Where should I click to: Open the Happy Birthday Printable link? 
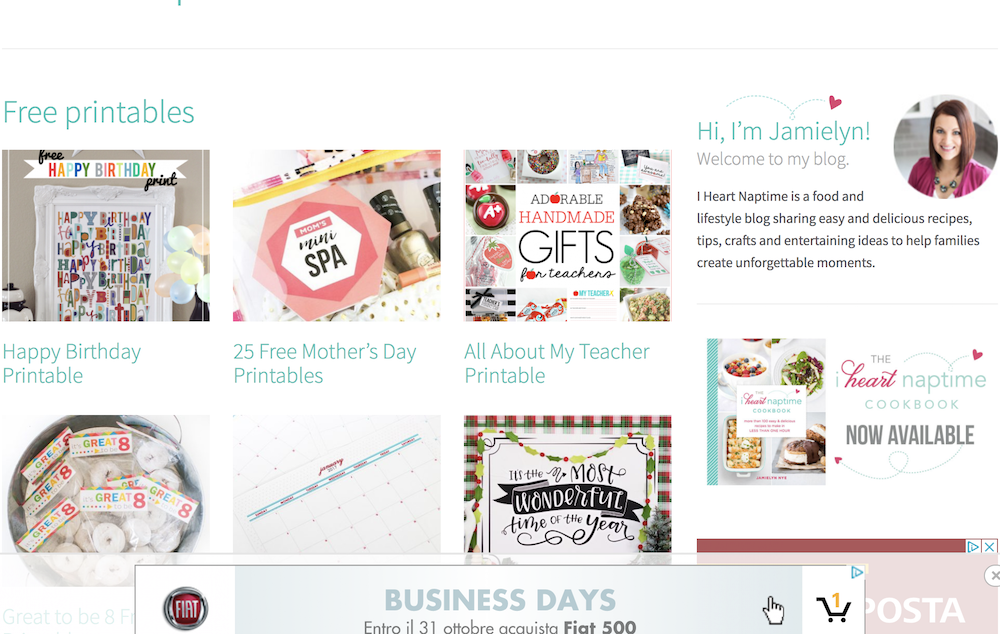pyautogui.click(x=71, y=364)
